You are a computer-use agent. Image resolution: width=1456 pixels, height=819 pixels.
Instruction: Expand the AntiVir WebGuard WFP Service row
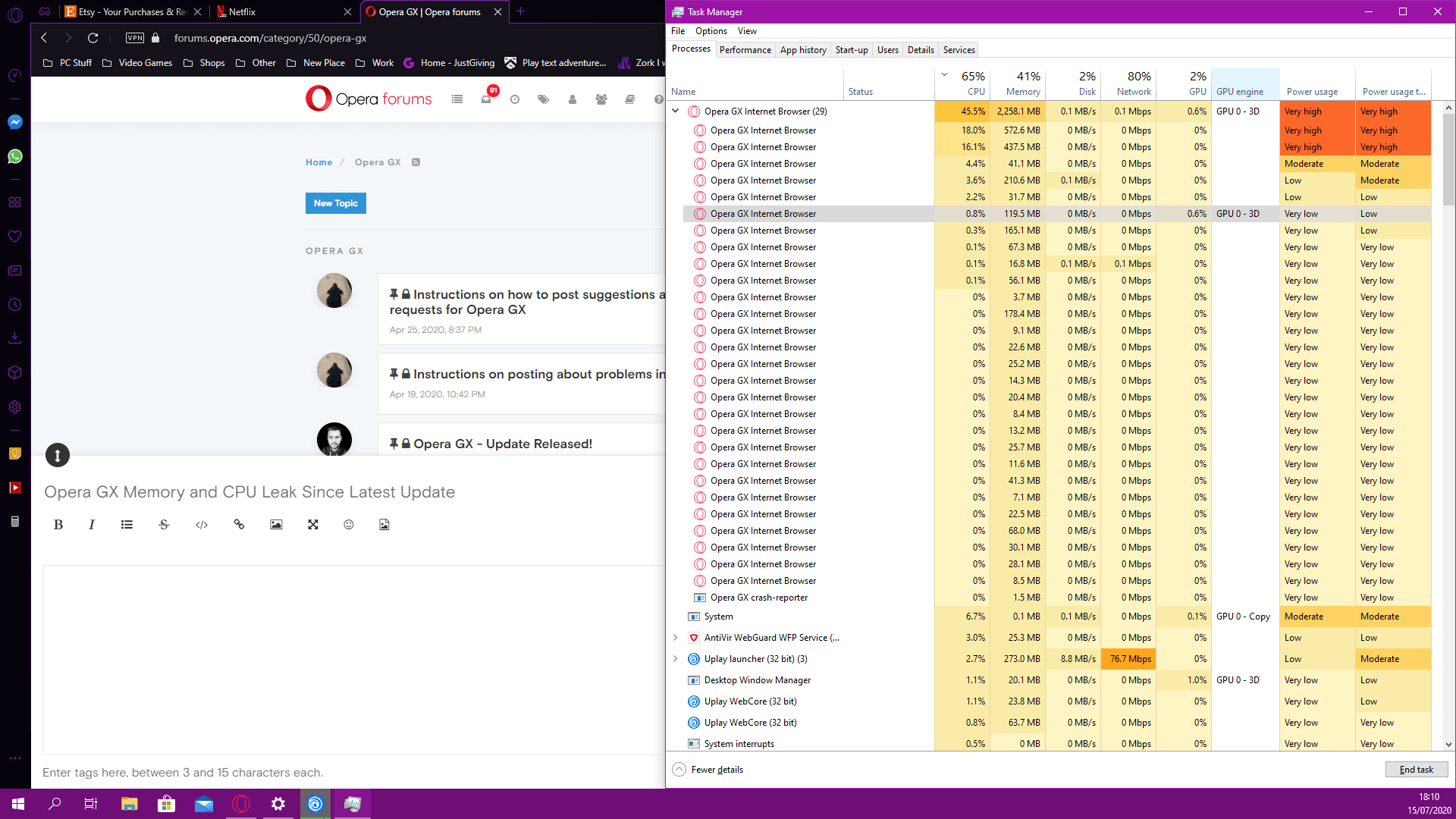[x=676, y=638]
